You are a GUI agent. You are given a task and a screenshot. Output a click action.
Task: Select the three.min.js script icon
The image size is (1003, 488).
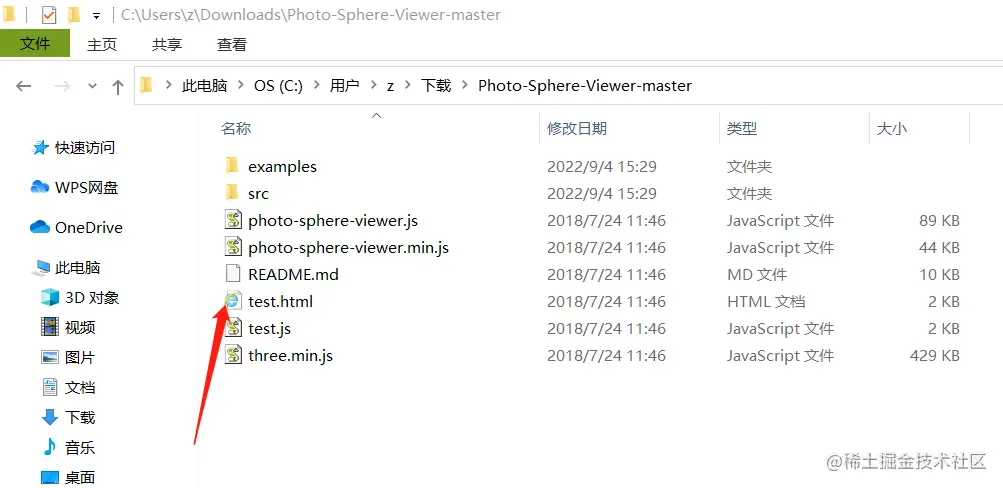233,355
